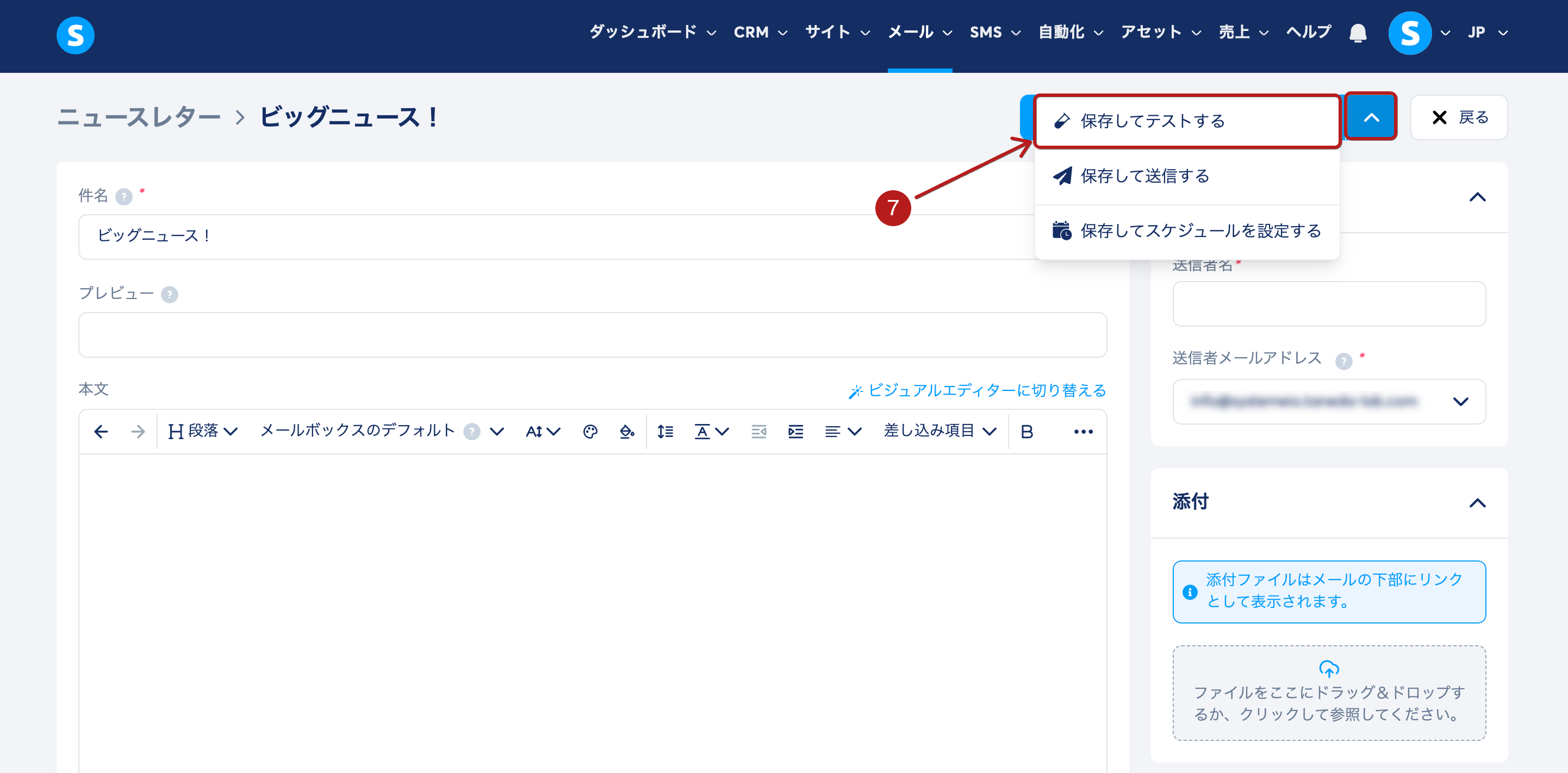Open the CRM menu
The height and width of the screenshot is (773, 1568).
coord(760,33)
